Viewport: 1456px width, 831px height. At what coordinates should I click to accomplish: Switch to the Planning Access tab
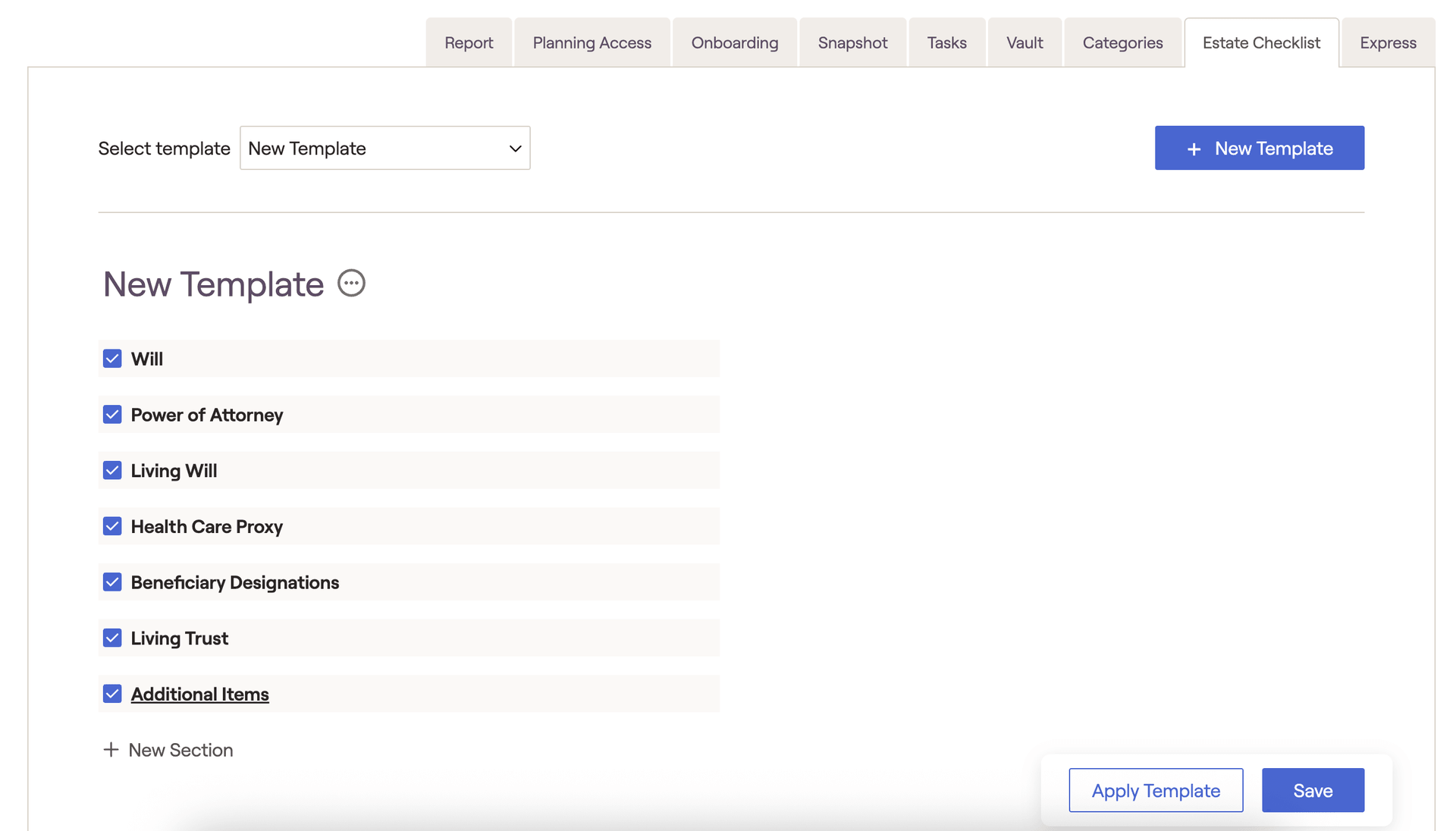pos(591,43)
